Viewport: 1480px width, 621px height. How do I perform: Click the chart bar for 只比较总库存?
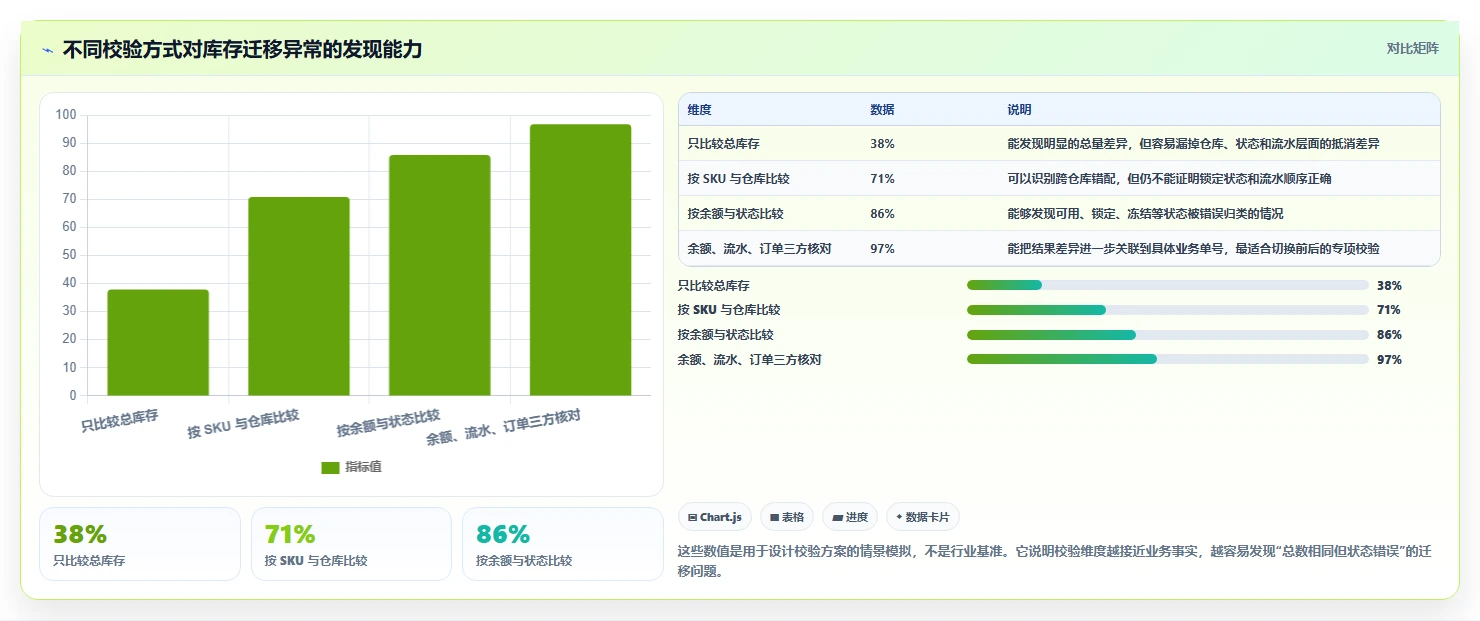[158, 342]
